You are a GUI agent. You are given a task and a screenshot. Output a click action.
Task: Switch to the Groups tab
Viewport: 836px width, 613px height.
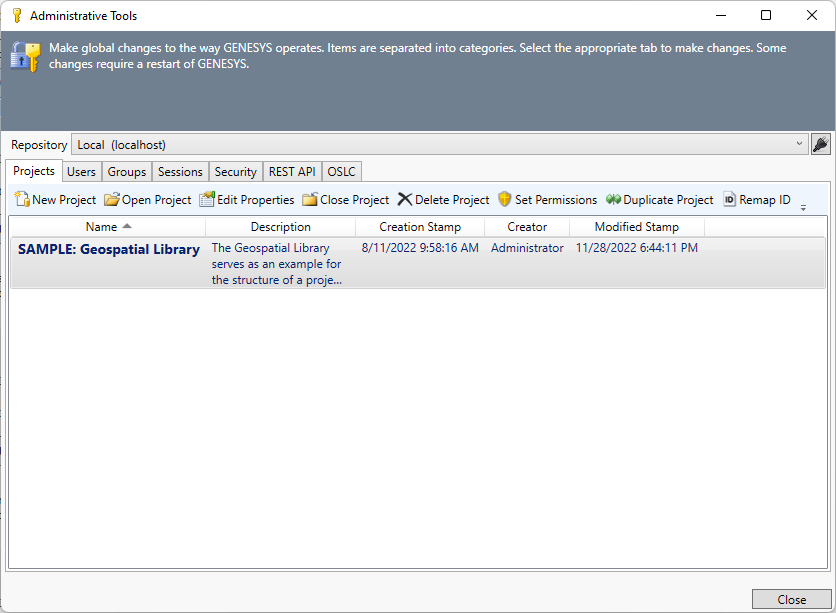(127, 172)
